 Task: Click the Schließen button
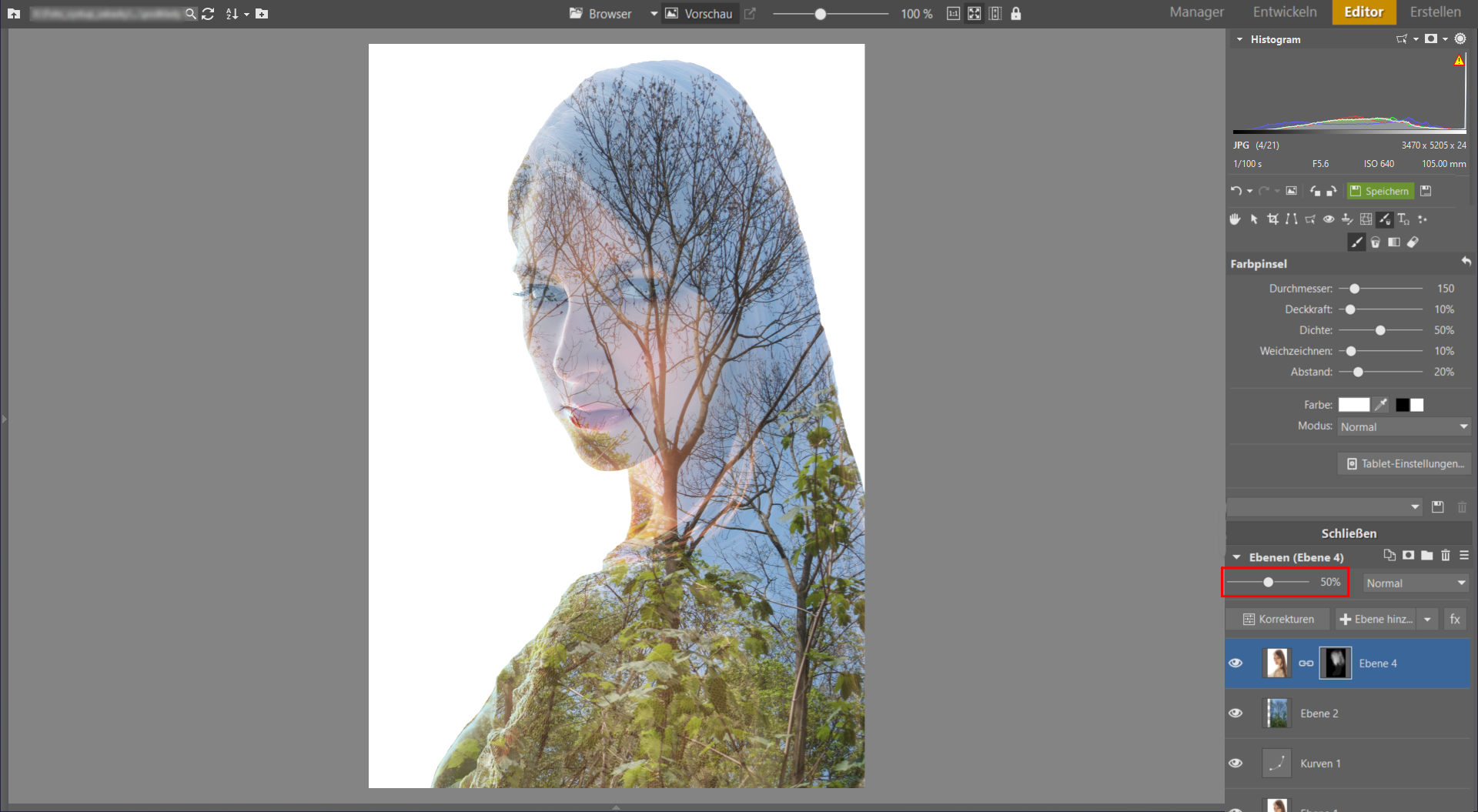(x=1349, y=533)
